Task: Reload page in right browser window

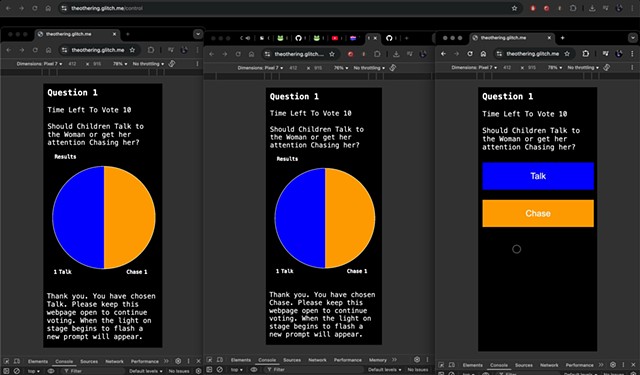Action: pos(470,53)
